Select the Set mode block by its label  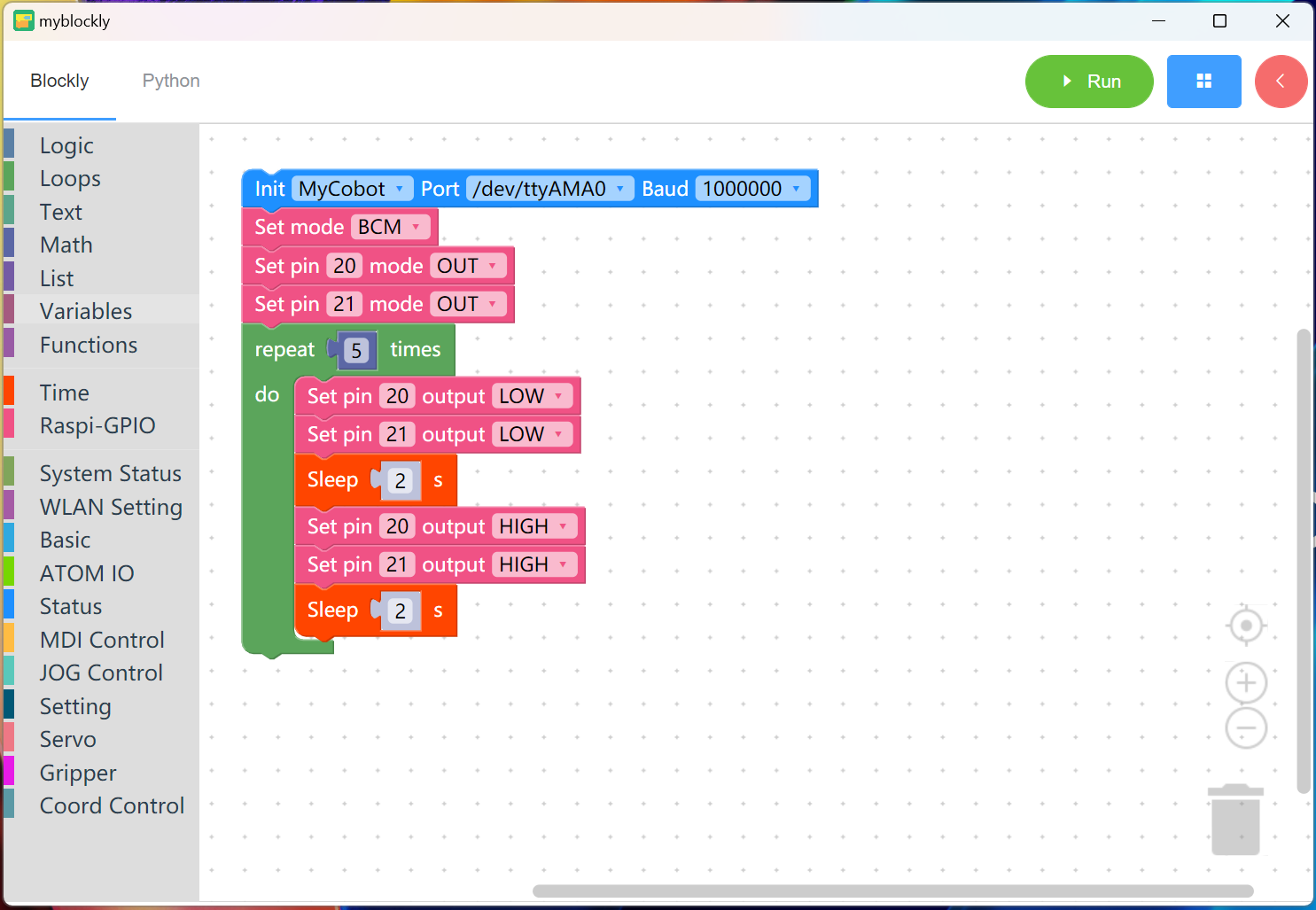299,227
